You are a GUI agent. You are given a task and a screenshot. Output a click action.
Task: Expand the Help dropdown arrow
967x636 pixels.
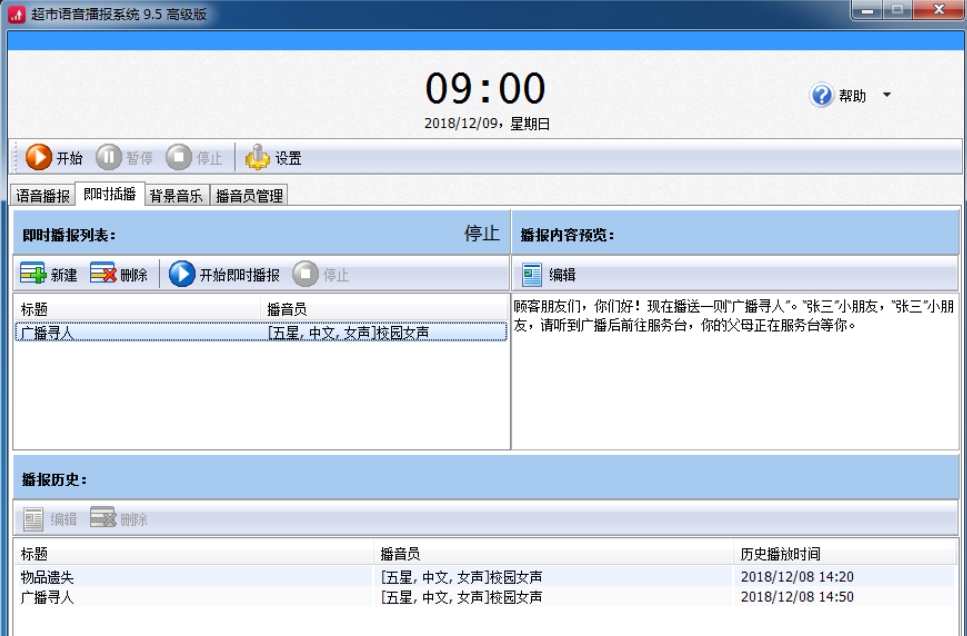point(886,96)
